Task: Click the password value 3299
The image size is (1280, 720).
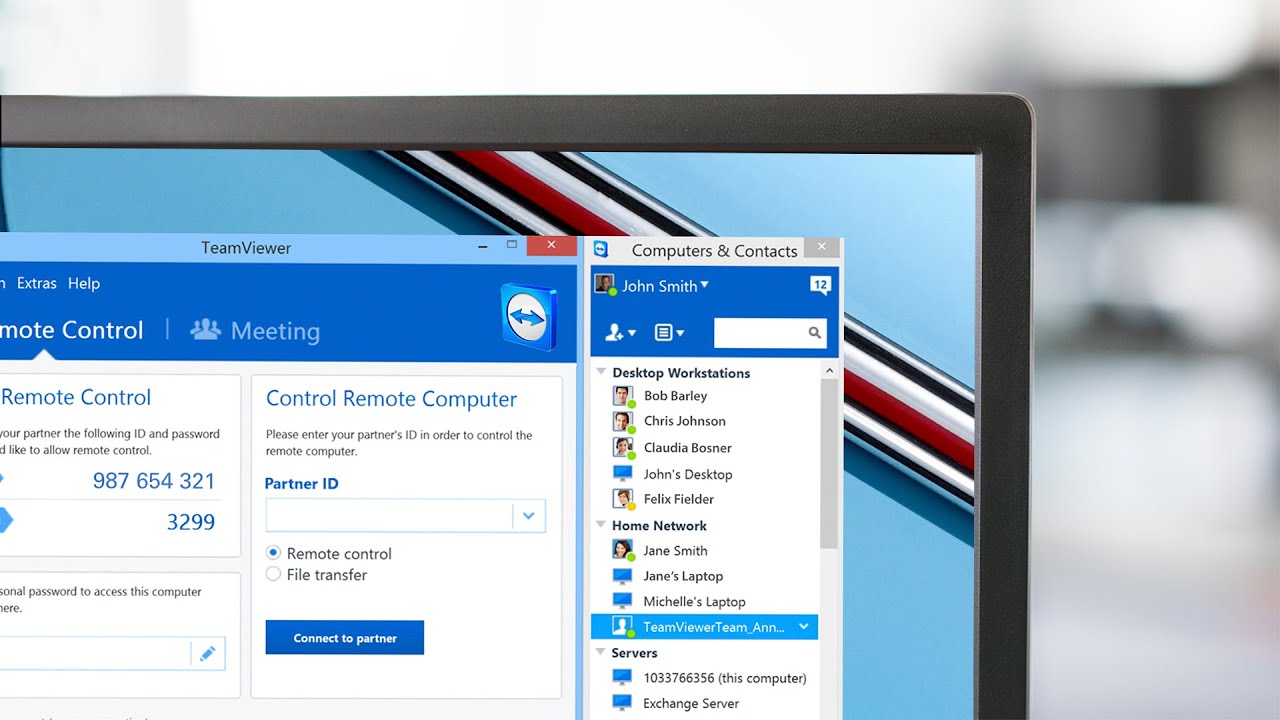Action: (x=191, y=522)
